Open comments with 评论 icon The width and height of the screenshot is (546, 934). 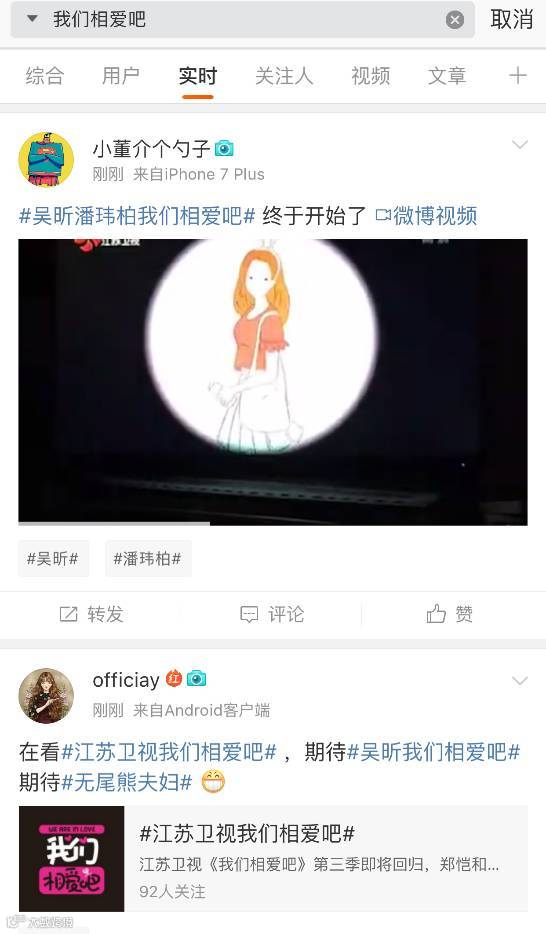(x=272, y=614)
